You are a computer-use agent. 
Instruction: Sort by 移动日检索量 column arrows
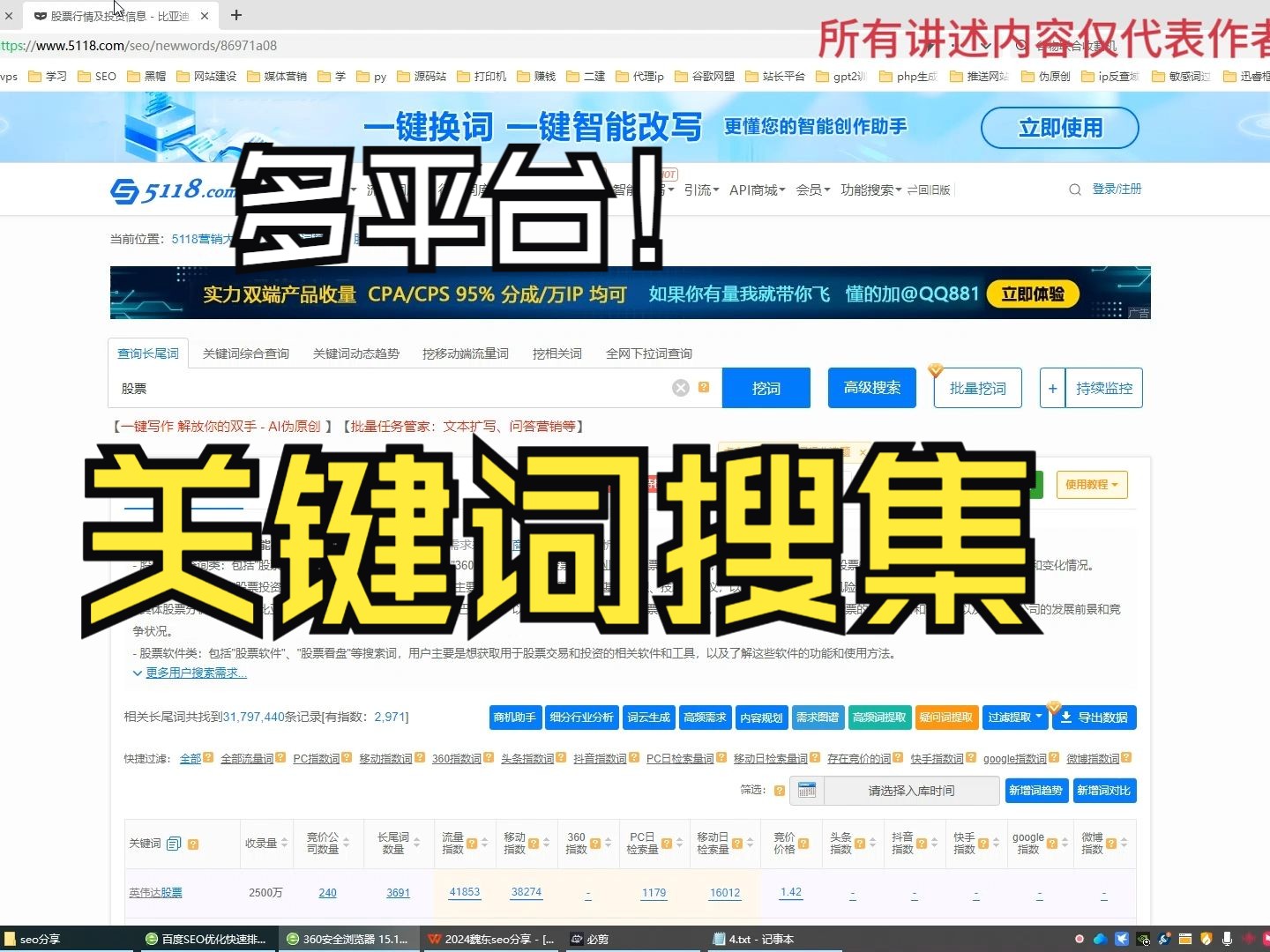pos(750,844)
